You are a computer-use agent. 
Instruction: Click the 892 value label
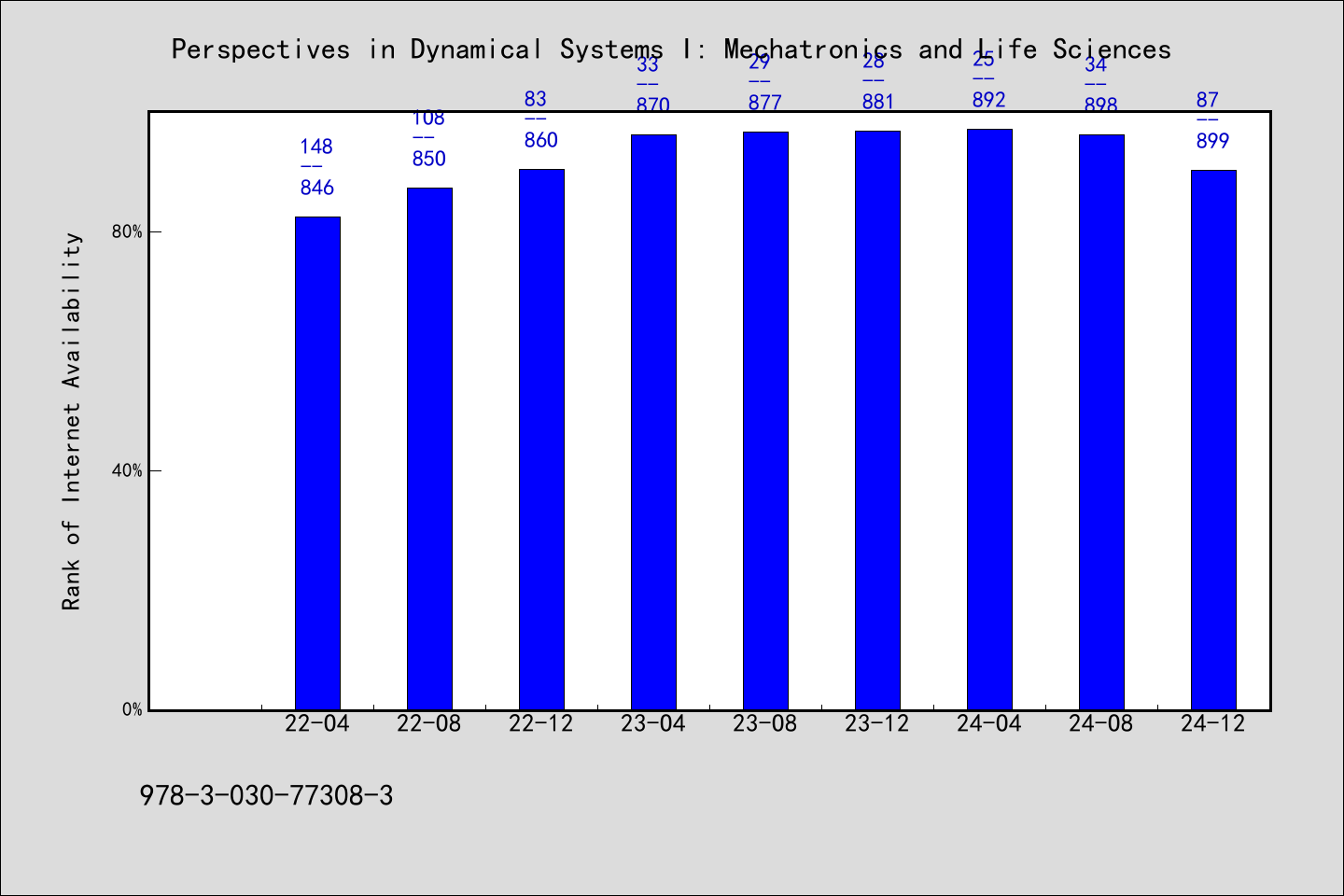(989, 100)
